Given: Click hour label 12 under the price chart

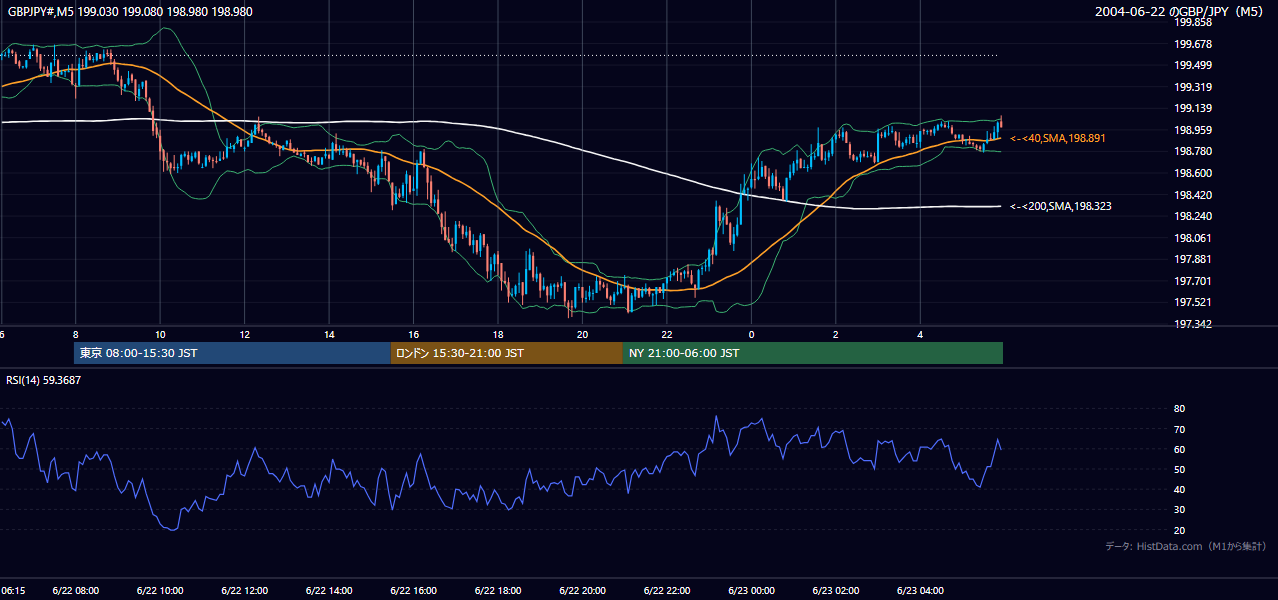Looking at the screenshot, I should point(244,334).
